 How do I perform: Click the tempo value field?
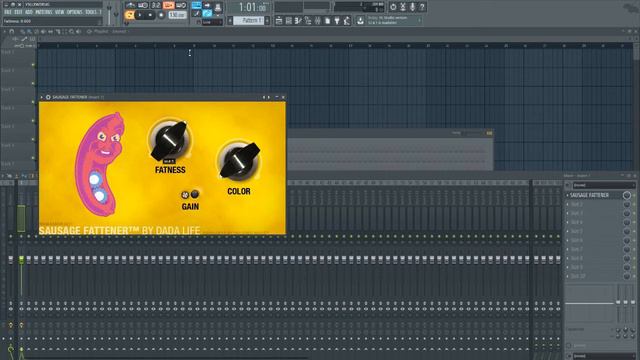pos(177,15)
